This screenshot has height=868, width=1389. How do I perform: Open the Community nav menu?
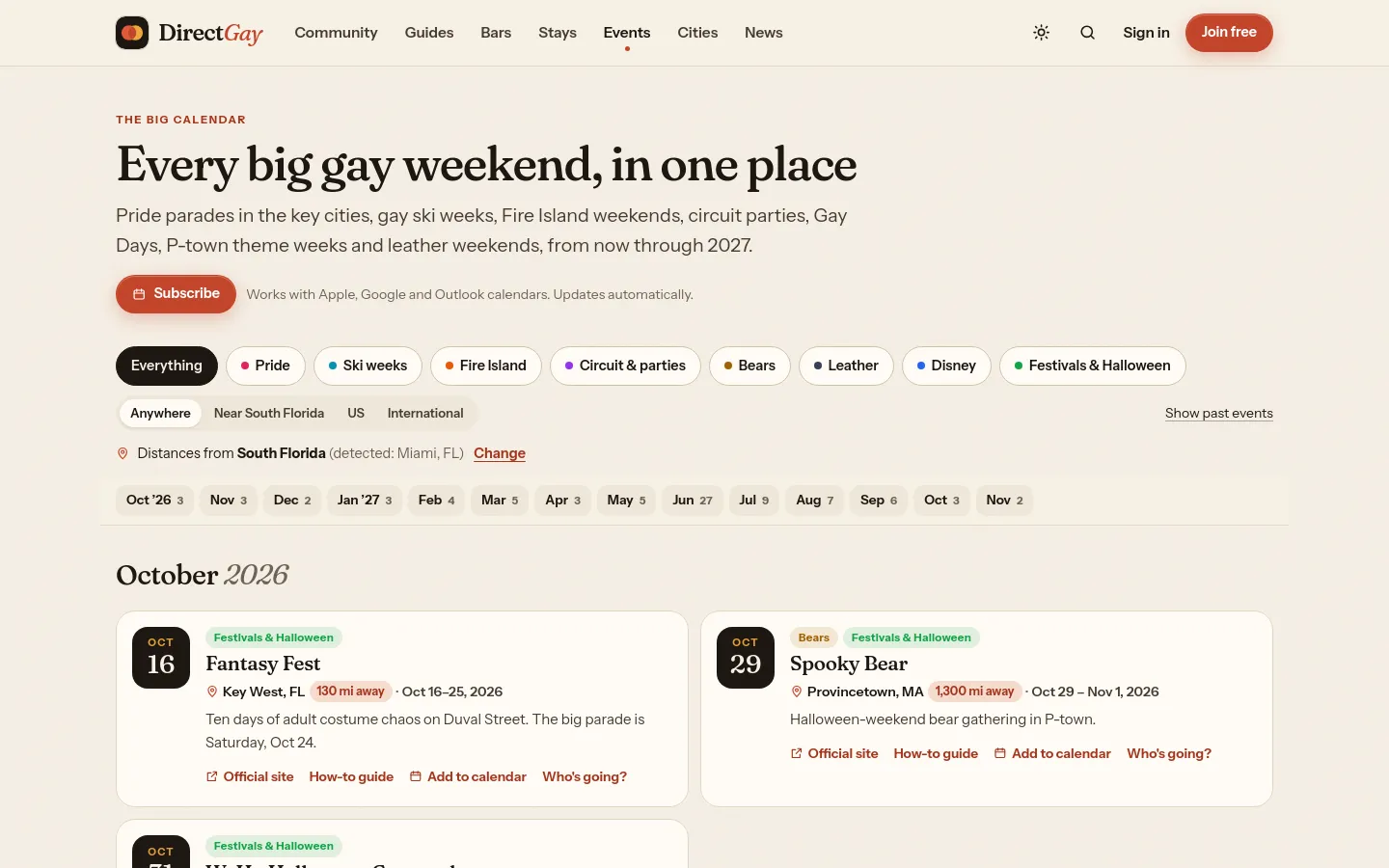[336, 33]
